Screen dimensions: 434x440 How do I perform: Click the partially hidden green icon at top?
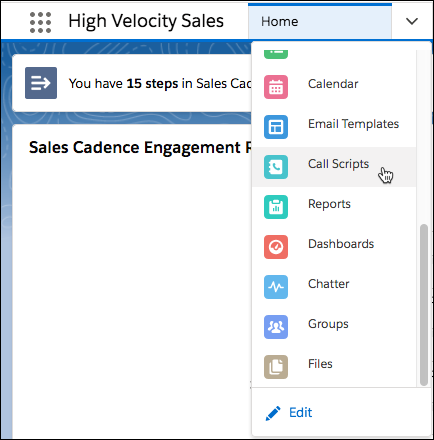point(276,54)
